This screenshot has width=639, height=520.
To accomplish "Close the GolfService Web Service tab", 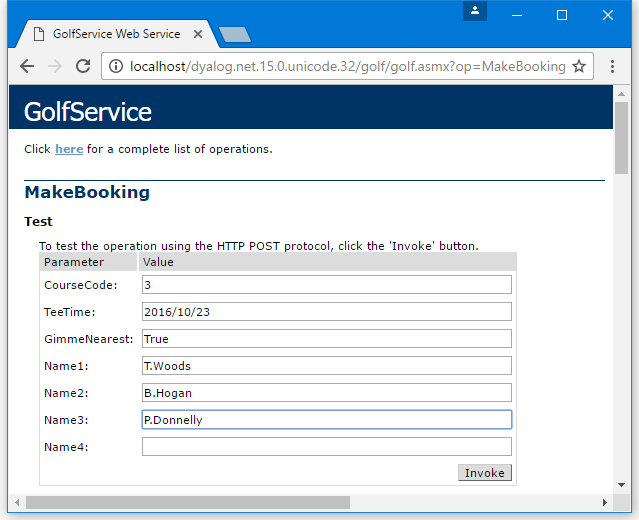I will (198, 34).
